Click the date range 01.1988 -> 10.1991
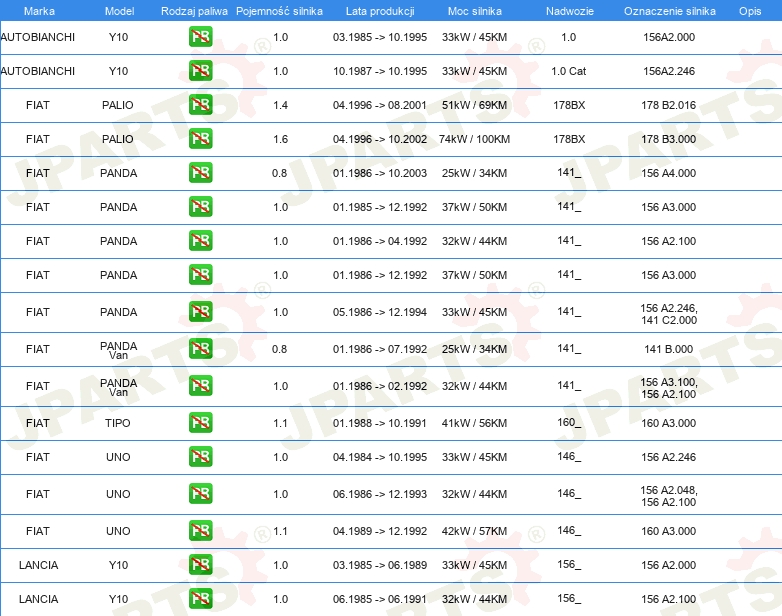 (x=380, y=423)
